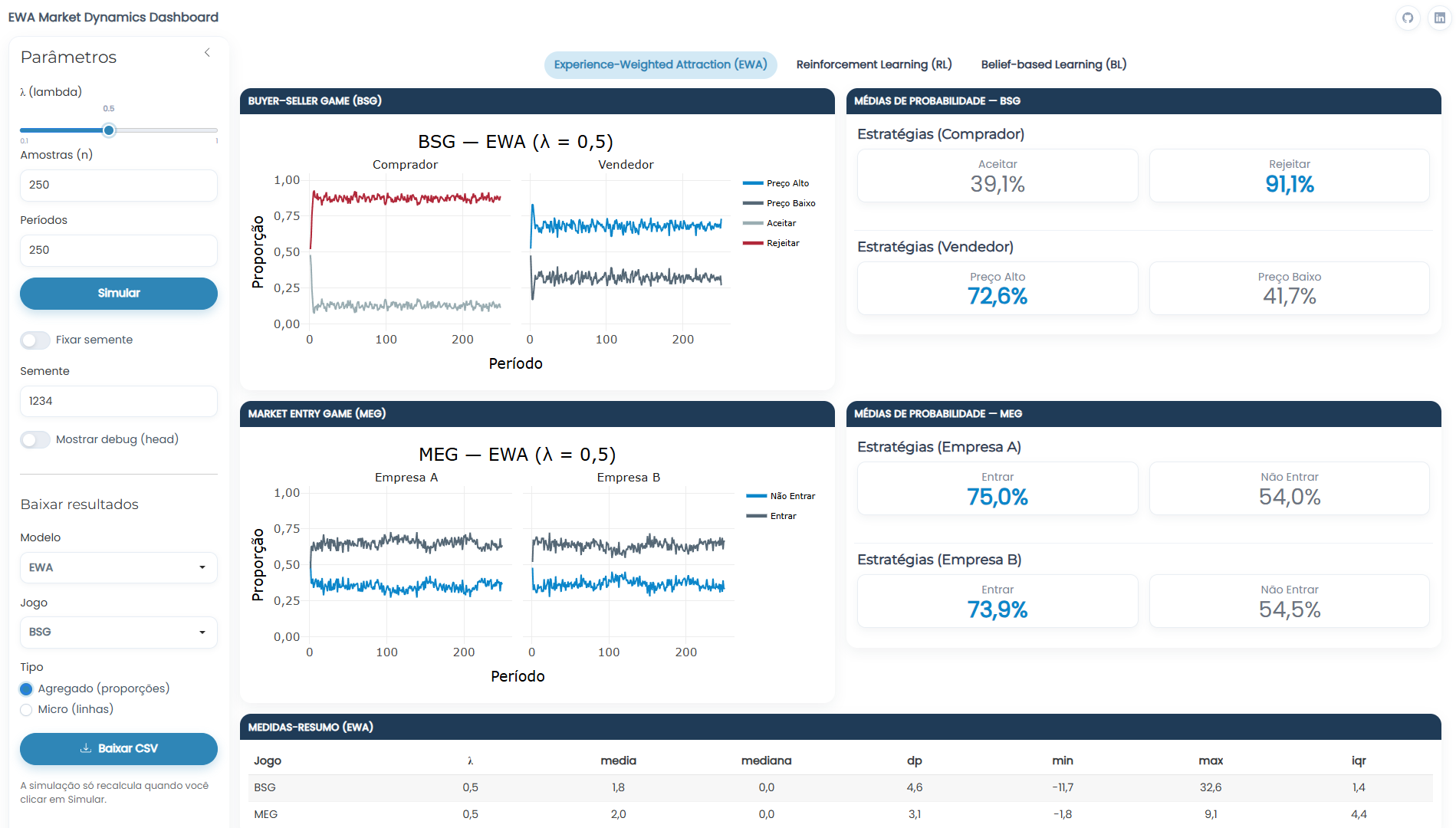1456x828 pixels.
Task: Collapse the Parâmetros sidebar with the chevron
Action: (x=207, y=53)
